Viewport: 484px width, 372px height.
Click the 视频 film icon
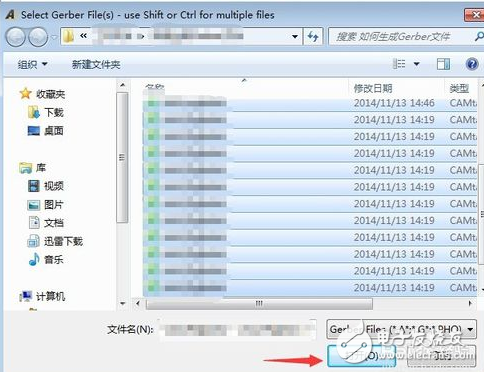point(34,186)
